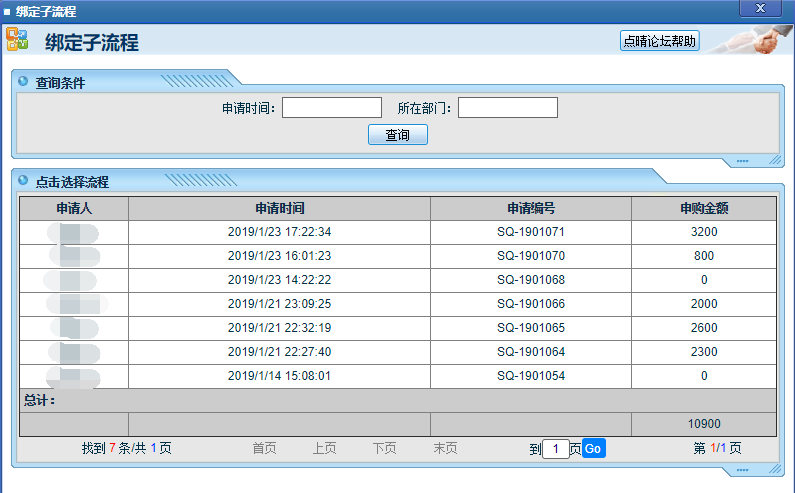Screen dimensions: 795x493
Task: Click the resize grip of the 查询条件 panel
Action: [774, 160]
